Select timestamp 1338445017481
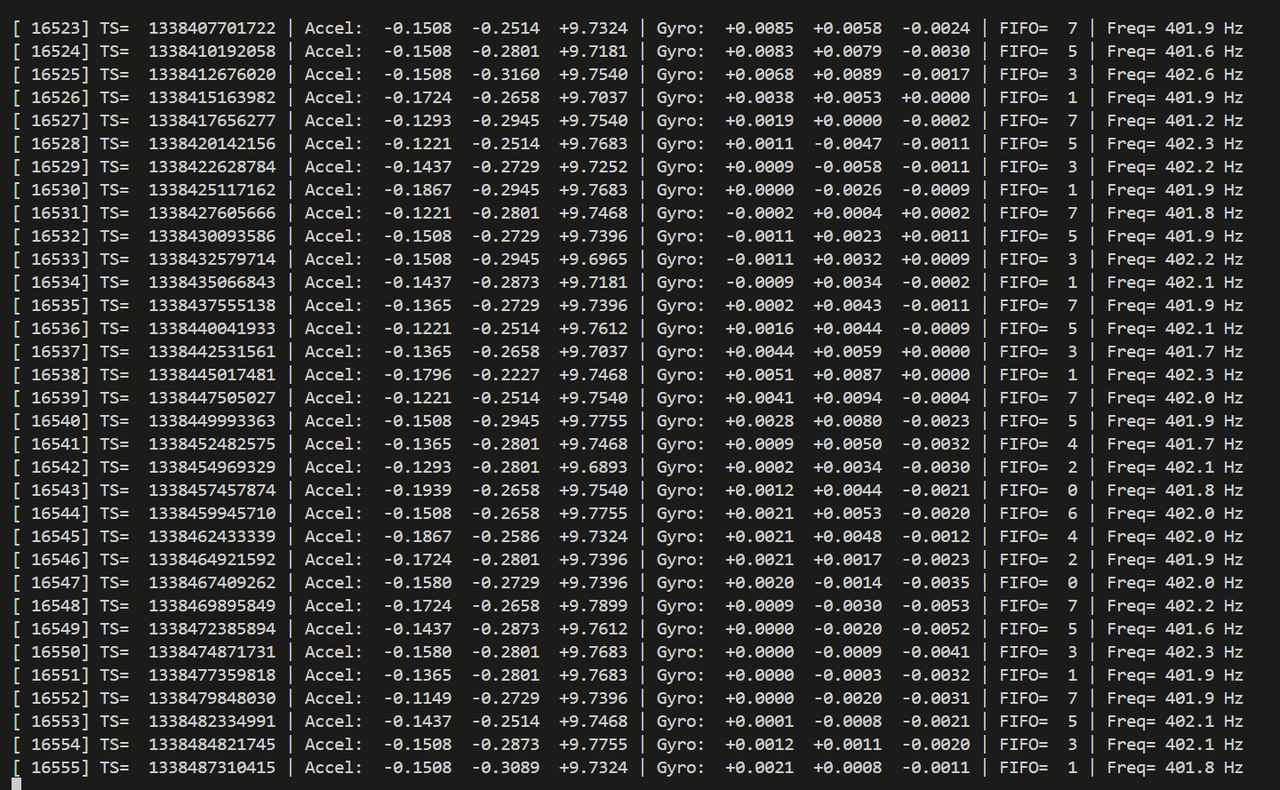Screen dimensions: 1280x790 pos(212,374)
